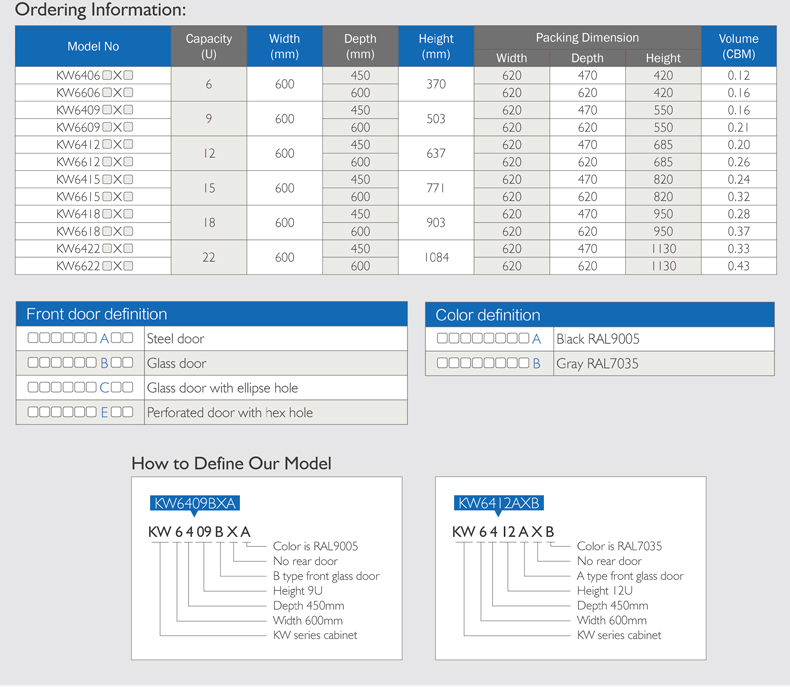Click the How to Define Our Model heading
Screen dimensions: 790x687
pos(231,463)
